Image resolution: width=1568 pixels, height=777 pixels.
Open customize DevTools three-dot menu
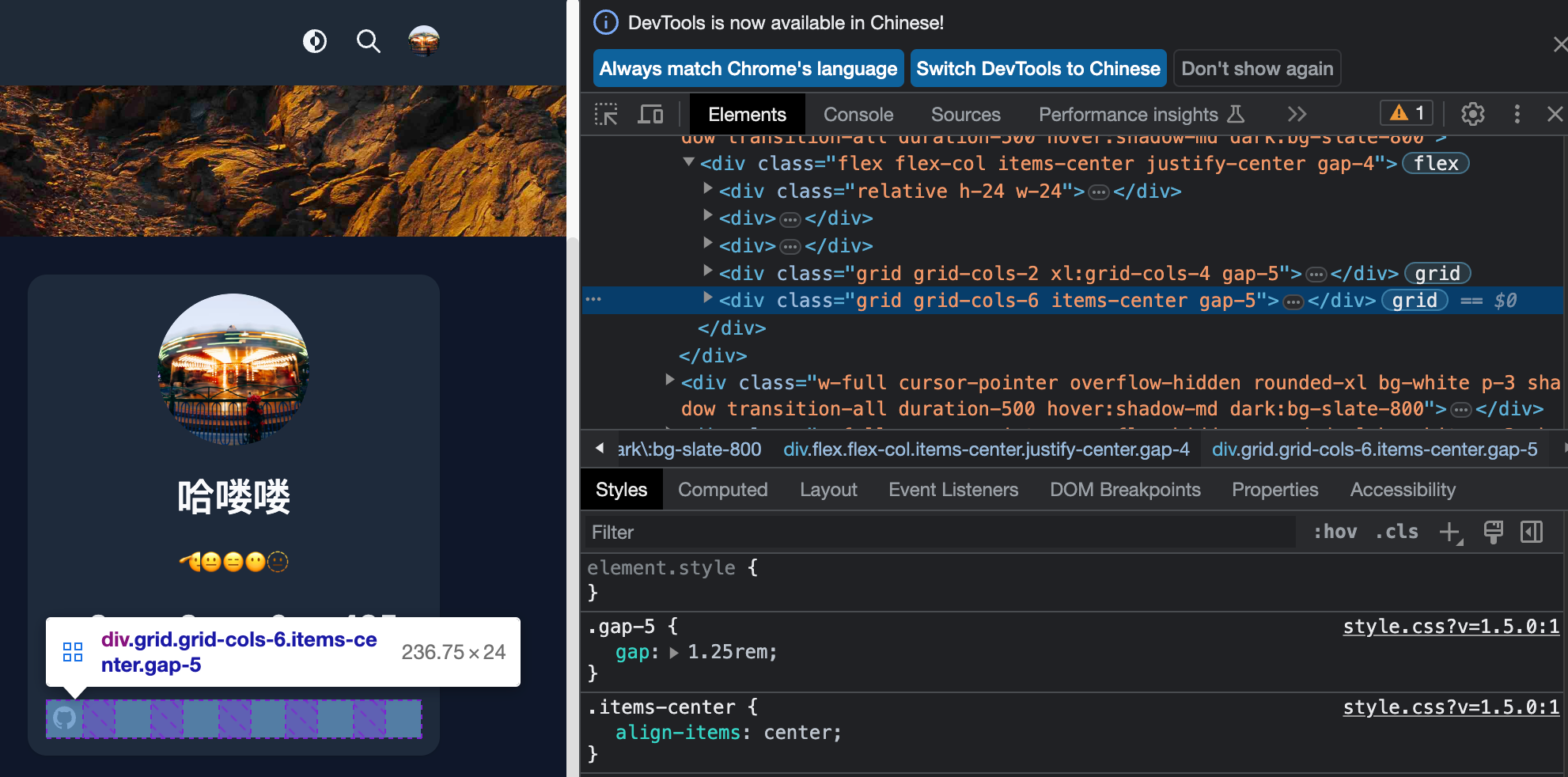pos(1517,114)
